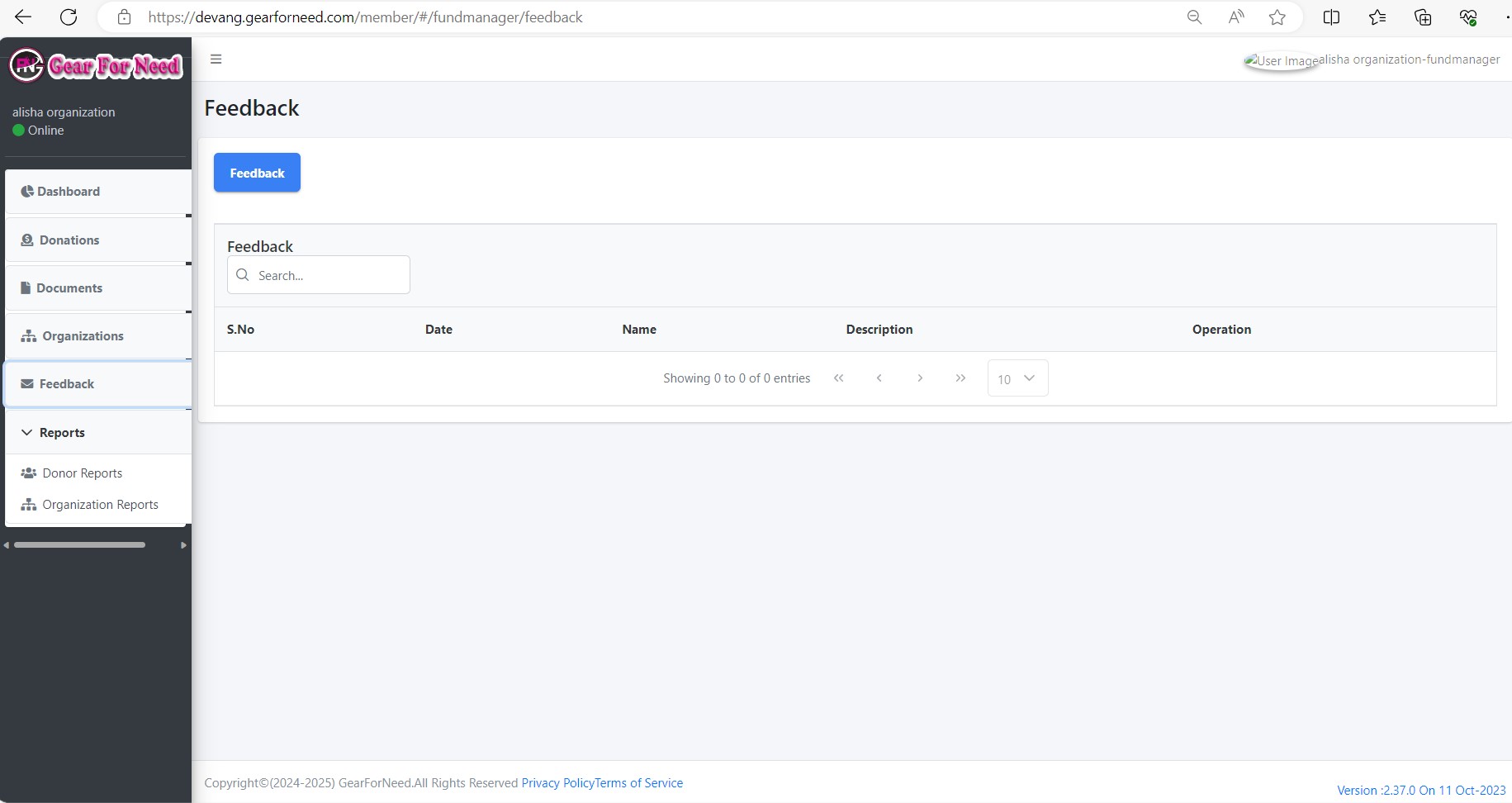The width and height of the screenshot is (1512, 803).
Task: Activate Read aloud icon in address bar
Action: coord(1236,17)
